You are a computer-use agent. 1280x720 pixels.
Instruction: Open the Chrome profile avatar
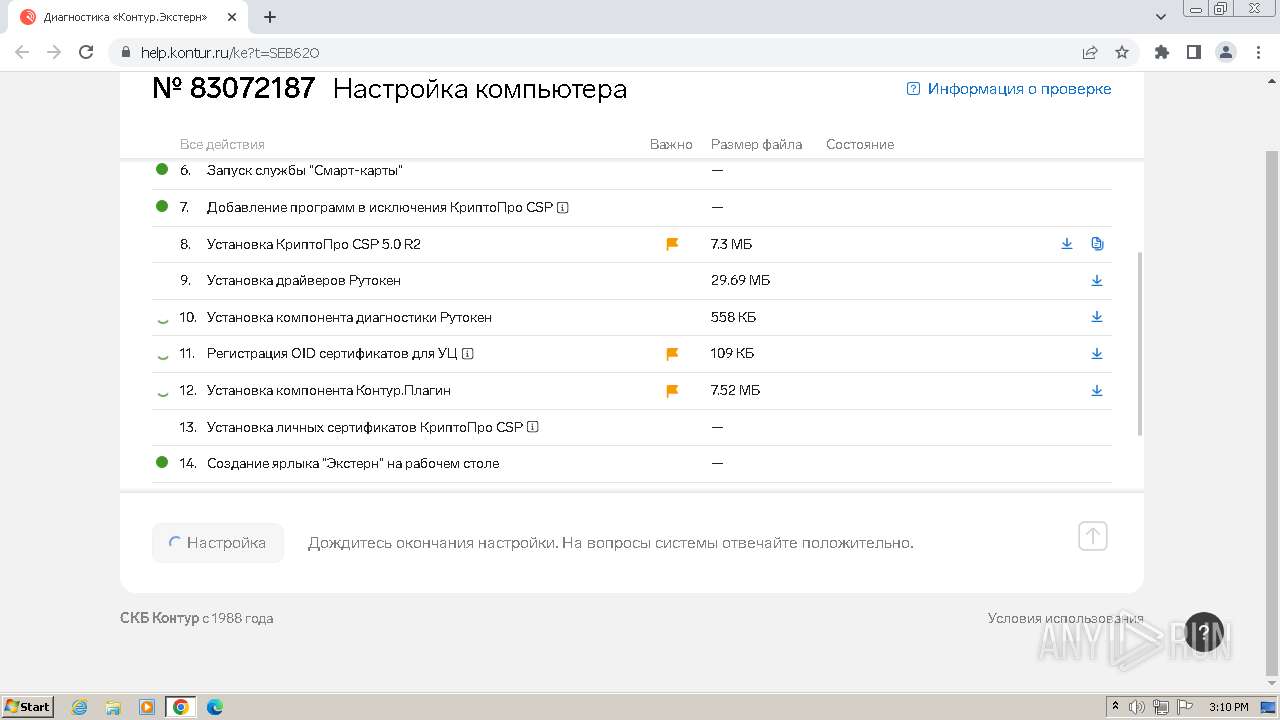pyautogui.click(x=1226, y=52)
